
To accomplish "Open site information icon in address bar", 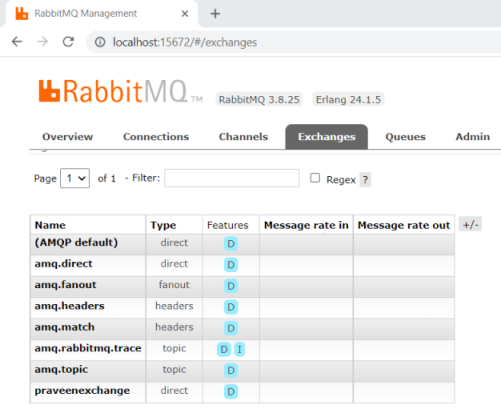I will (x=100, y=42).
